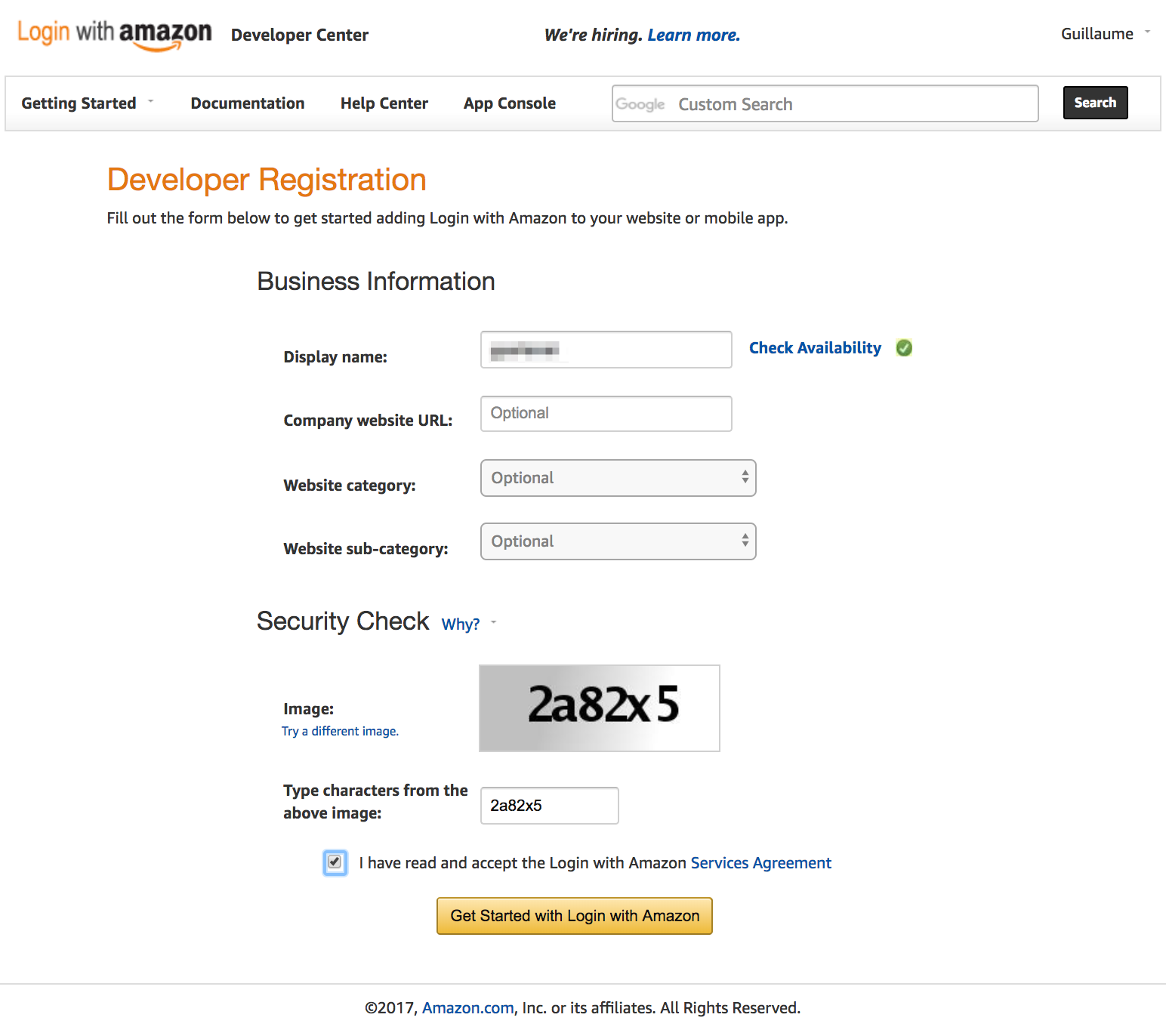Expand the Getting Started menu

click(x=88, y=103)
